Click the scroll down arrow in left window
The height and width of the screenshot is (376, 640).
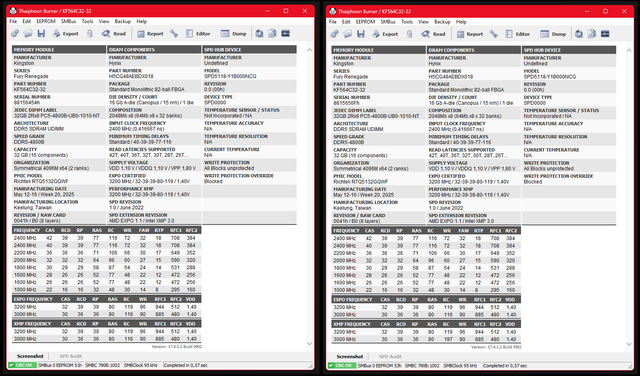coord(309,343)
